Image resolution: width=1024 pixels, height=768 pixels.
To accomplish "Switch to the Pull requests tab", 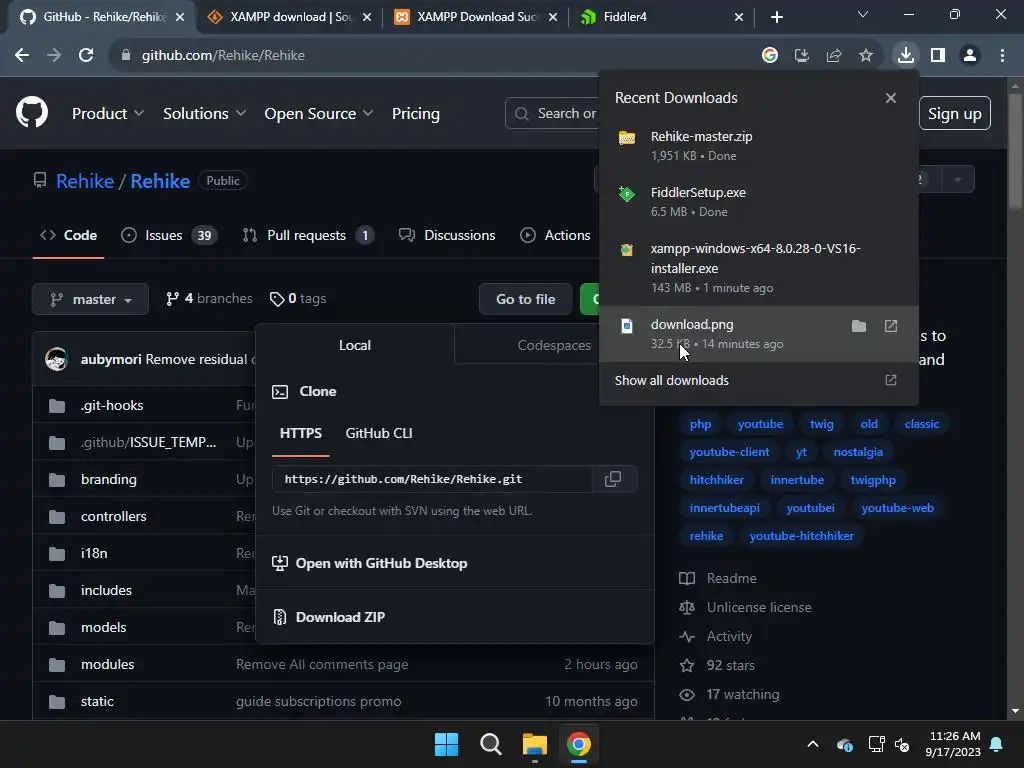I will click(x=308, y=235).
